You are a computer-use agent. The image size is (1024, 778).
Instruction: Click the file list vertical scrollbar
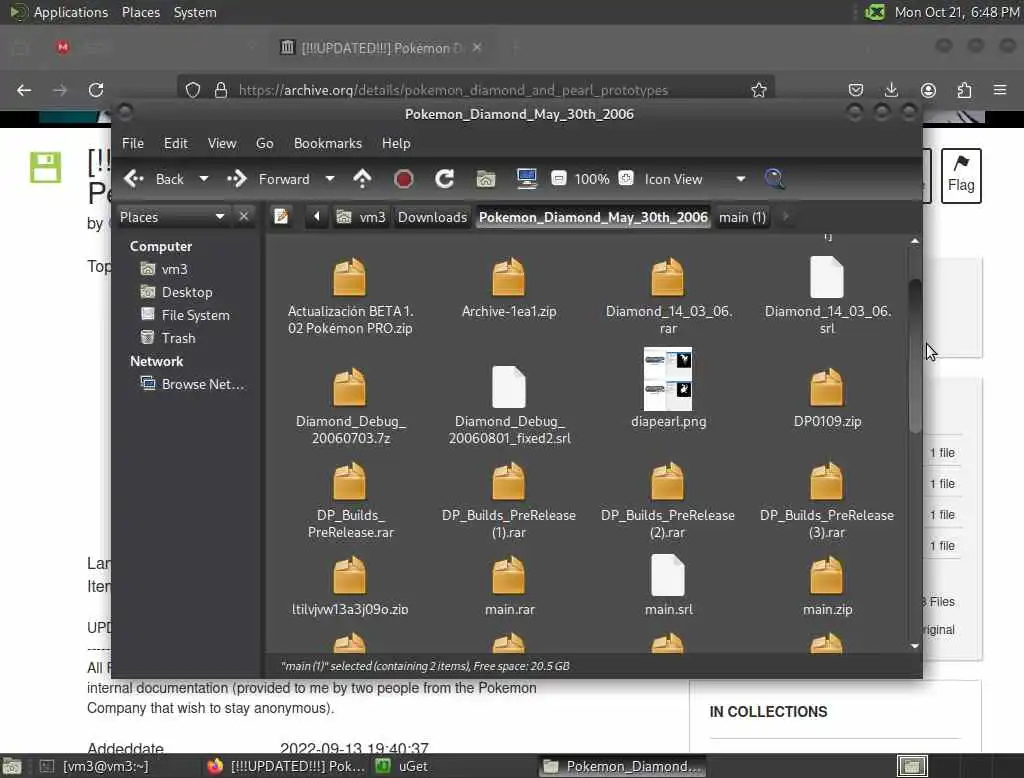pos(915,356)
